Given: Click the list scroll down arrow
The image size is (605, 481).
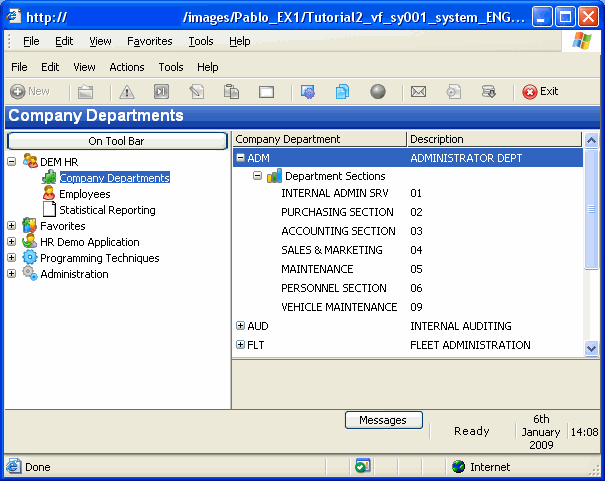Looking at the screenshot, I should (x=591, y=348).
